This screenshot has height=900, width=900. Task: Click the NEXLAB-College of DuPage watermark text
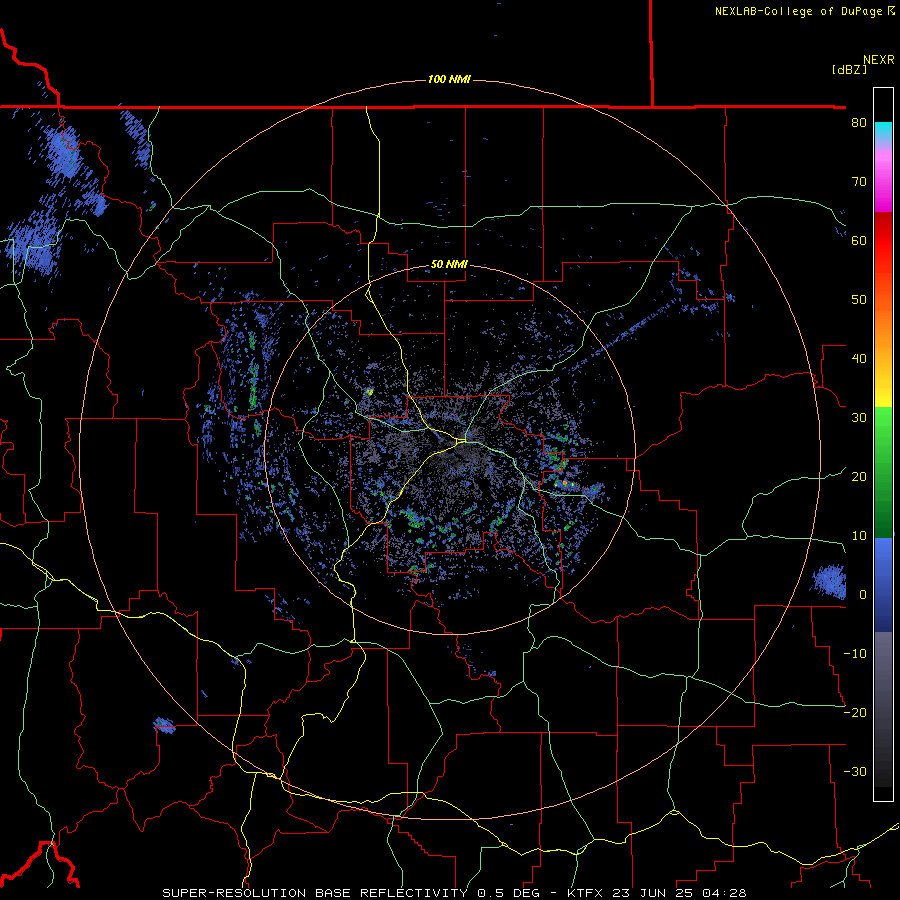coord(798,11)
